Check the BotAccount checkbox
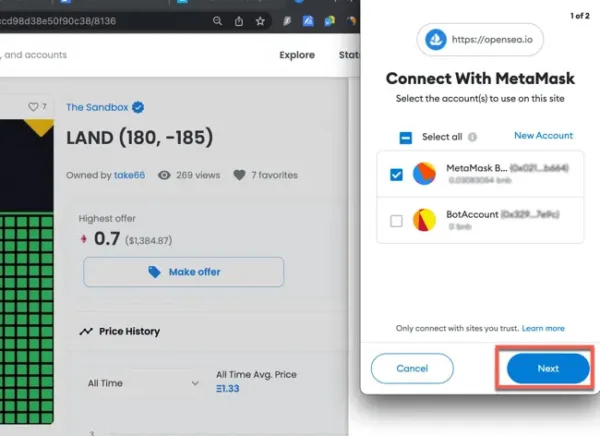 396,221
